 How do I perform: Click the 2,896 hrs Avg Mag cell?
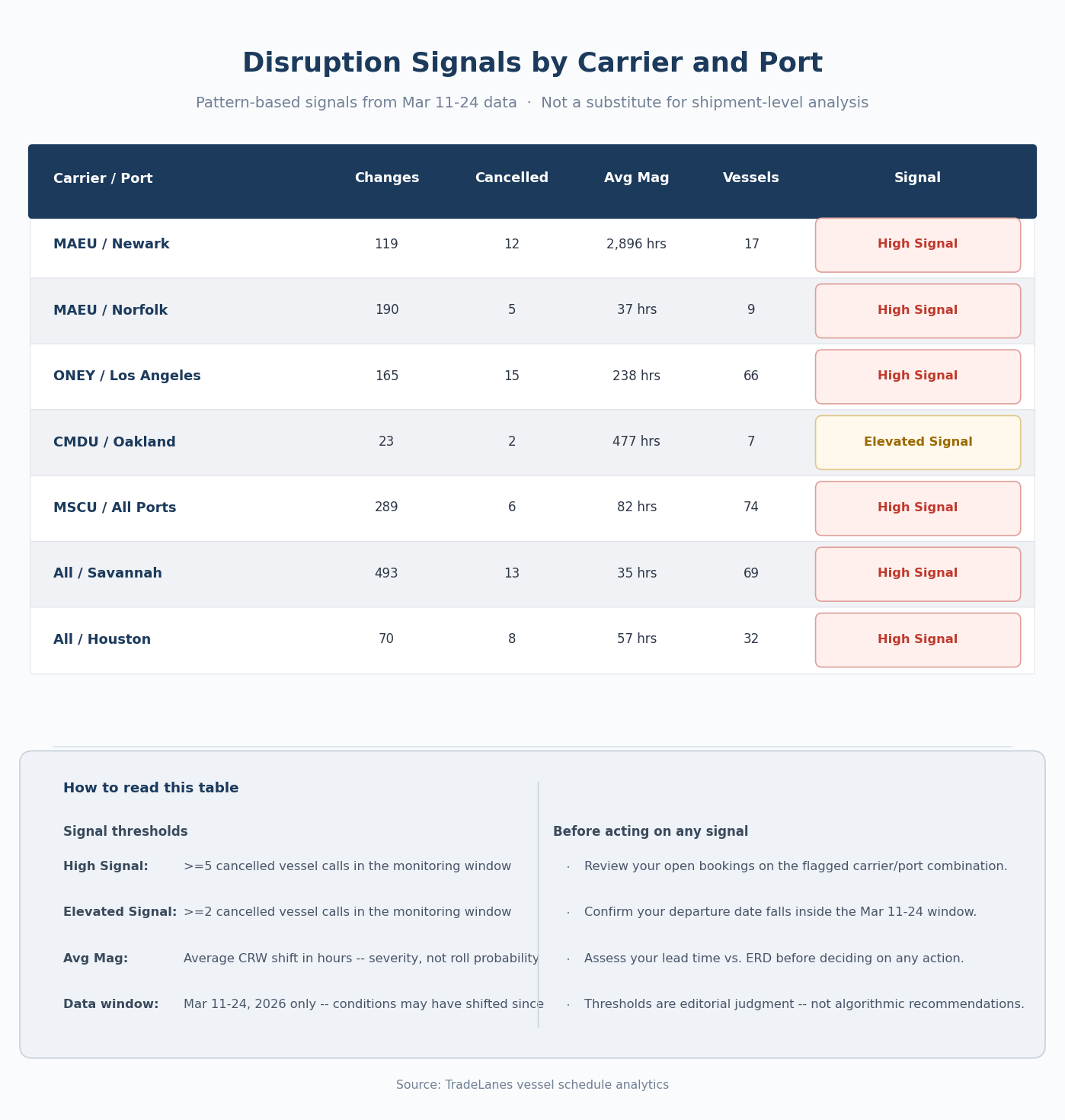point(636,245)
